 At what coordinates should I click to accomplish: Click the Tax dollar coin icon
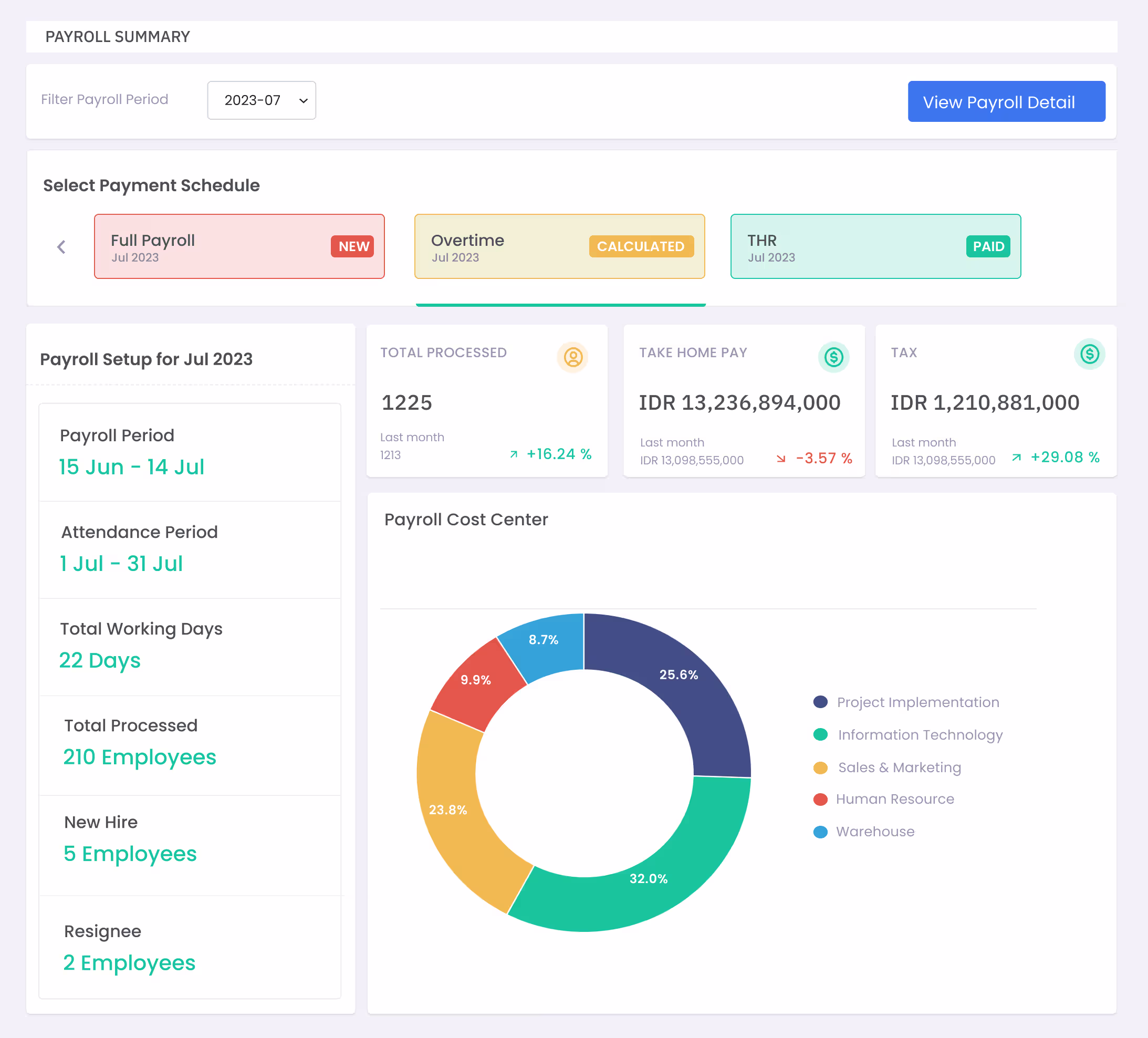pos(1089,355)
